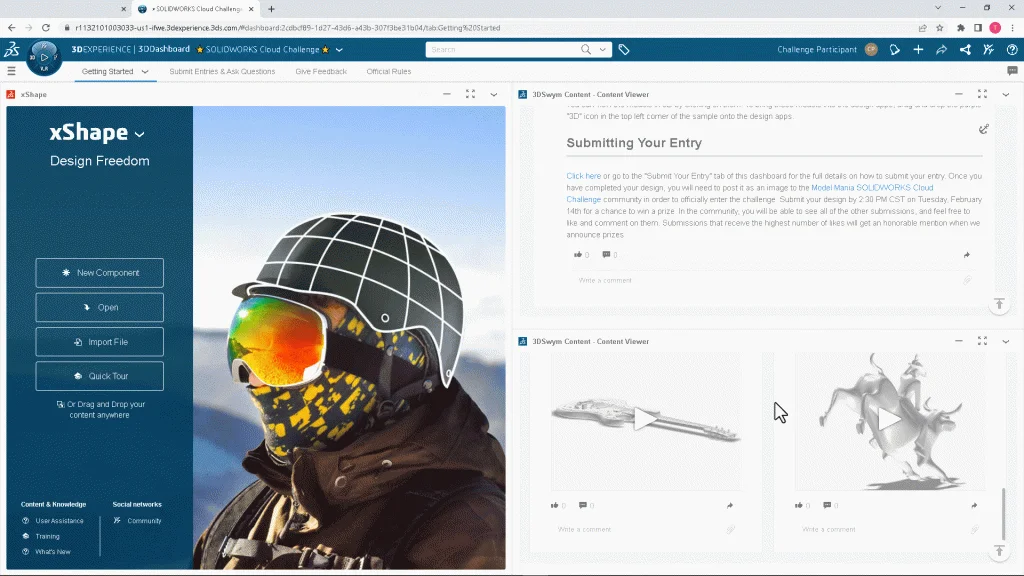
Task: Maximize the xShape widget panel
Action: pos(470,94)
